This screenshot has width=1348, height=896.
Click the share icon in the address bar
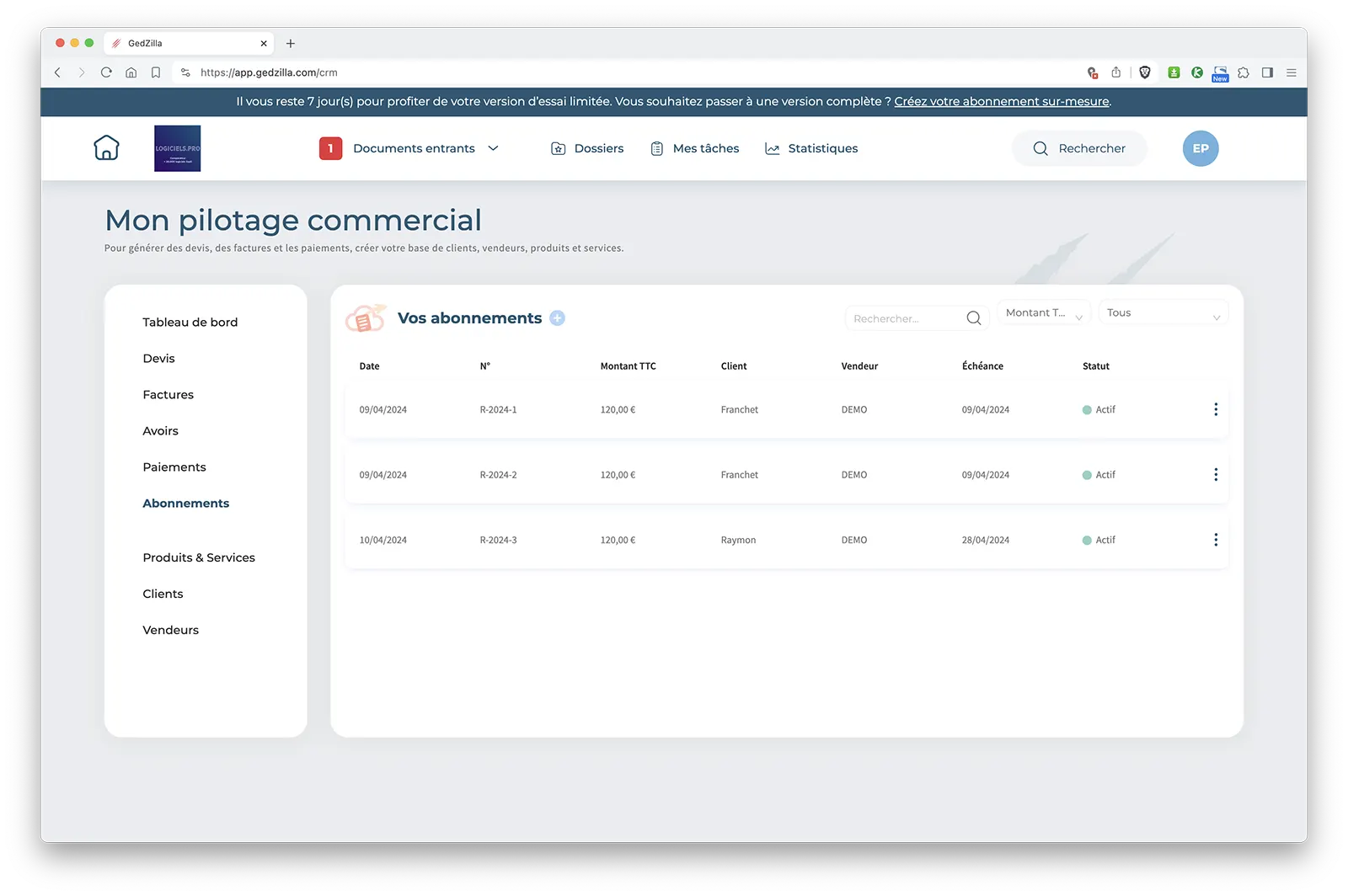coord(1115,72)
